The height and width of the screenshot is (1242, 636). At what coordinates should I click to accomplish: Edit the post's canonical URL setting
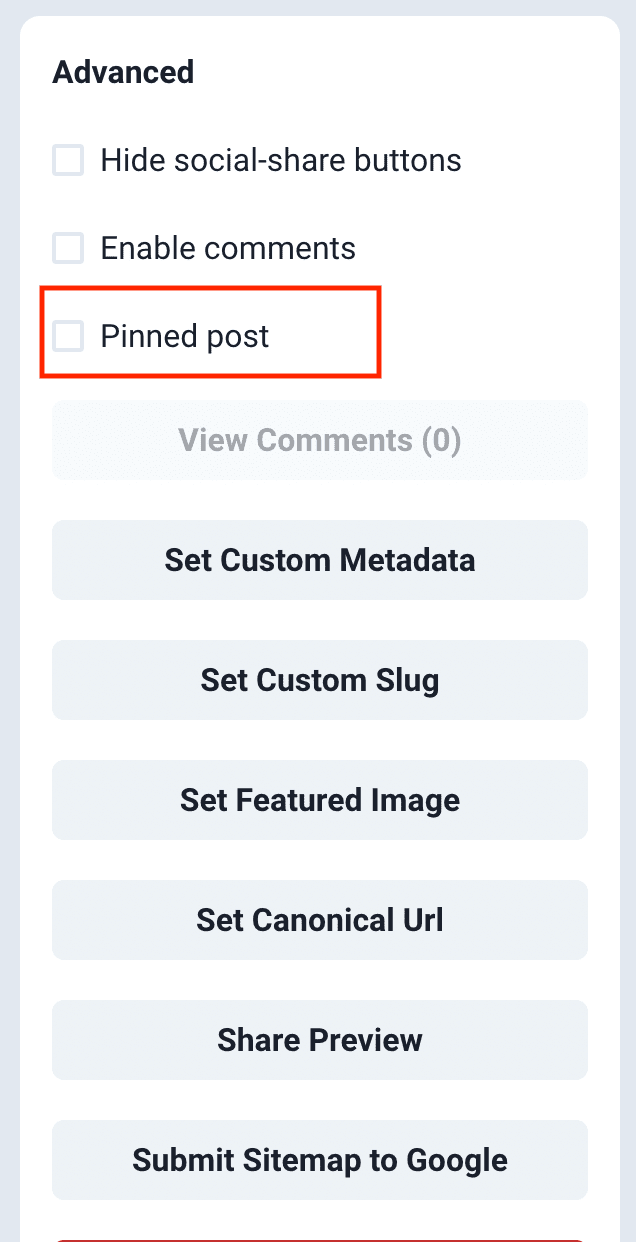320,920
